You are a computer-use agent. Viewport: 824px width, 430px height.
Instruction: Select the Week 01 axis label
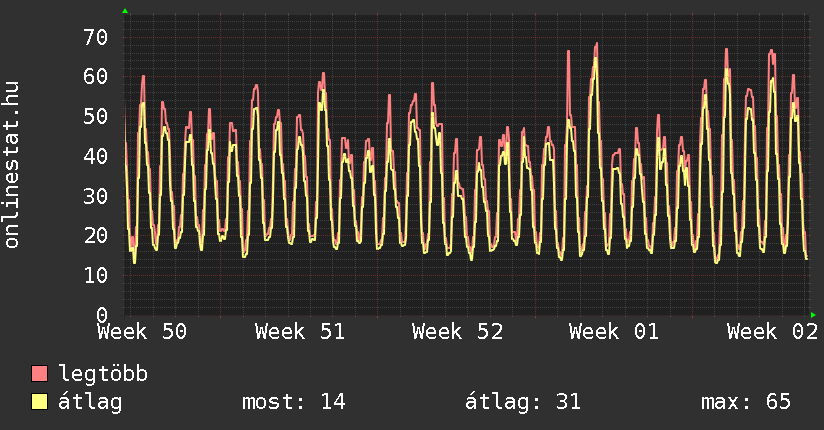pyautogui.click(x=614, y=332)
